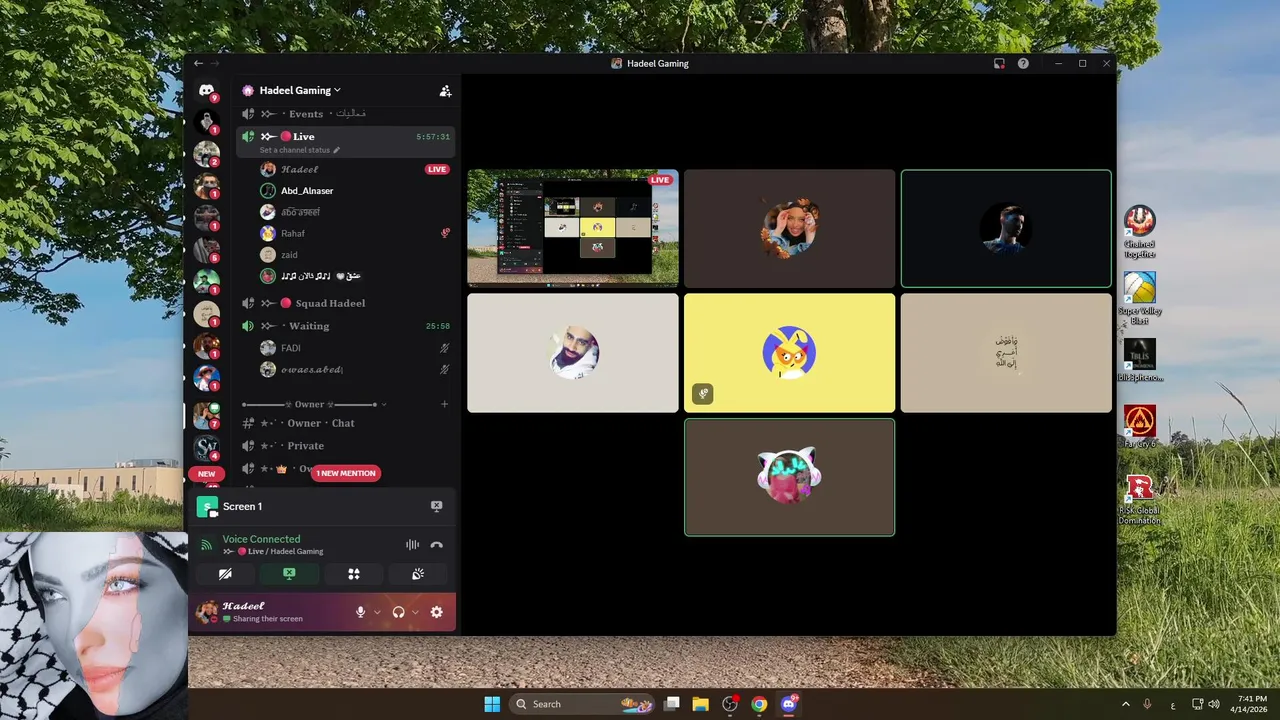This screenshot has height=720, width=1280.
Task: Join the Squad Hadeel voice channel
Action: pyautogui.click(x=346, y=303)
